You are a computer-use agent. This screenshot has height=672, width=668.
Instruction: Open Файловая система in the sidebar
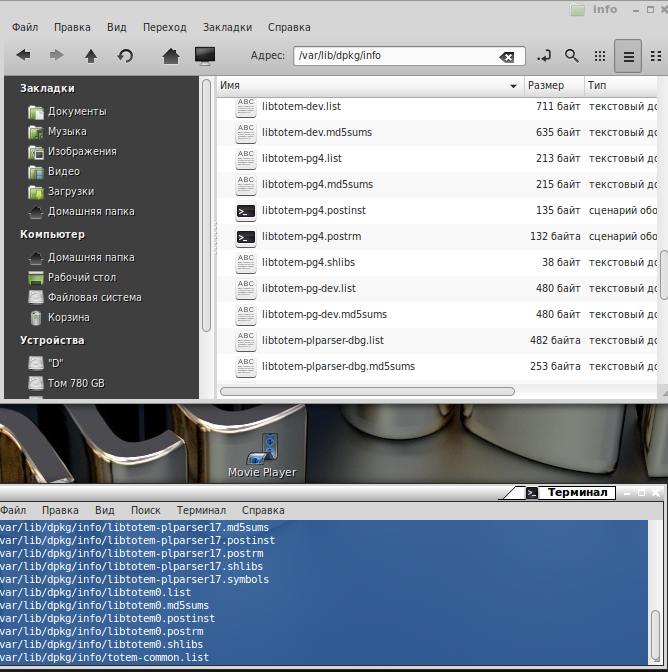coord(94,297)
